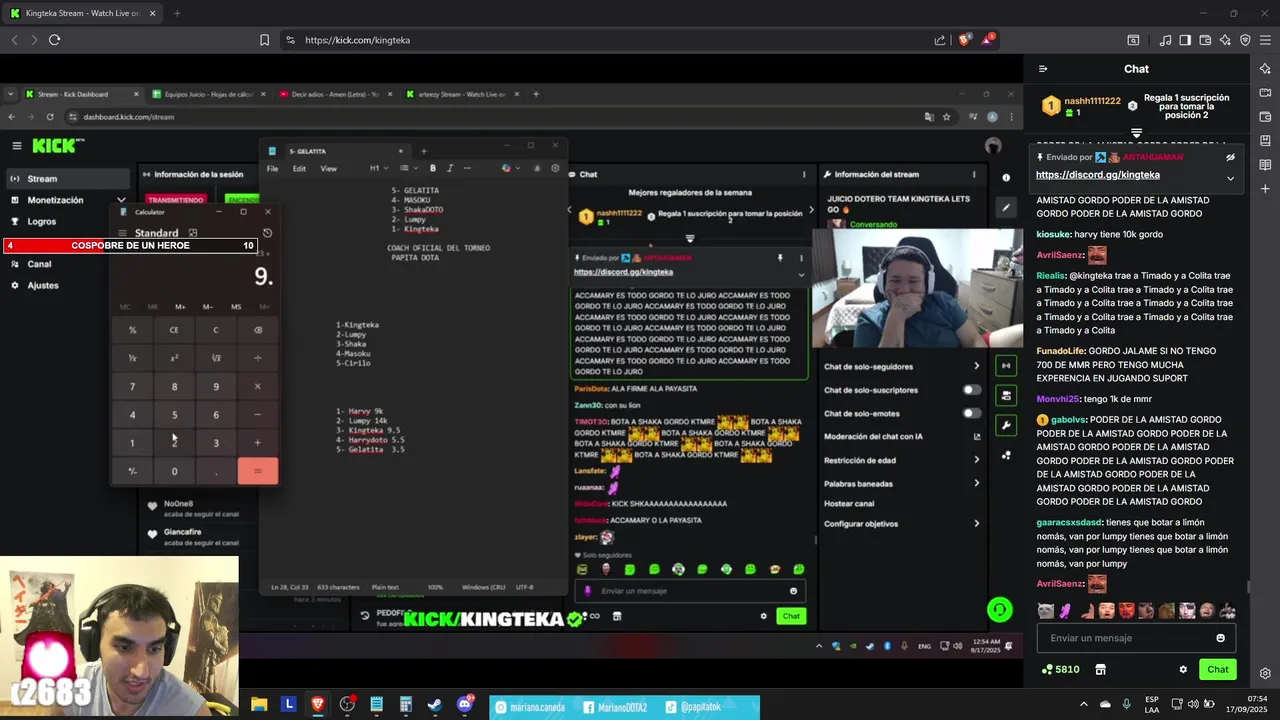Viewport: 1280px width, 720px height.
Task: Toggle Chat de solo-suscriptores switch
Action: coord(970,390)
